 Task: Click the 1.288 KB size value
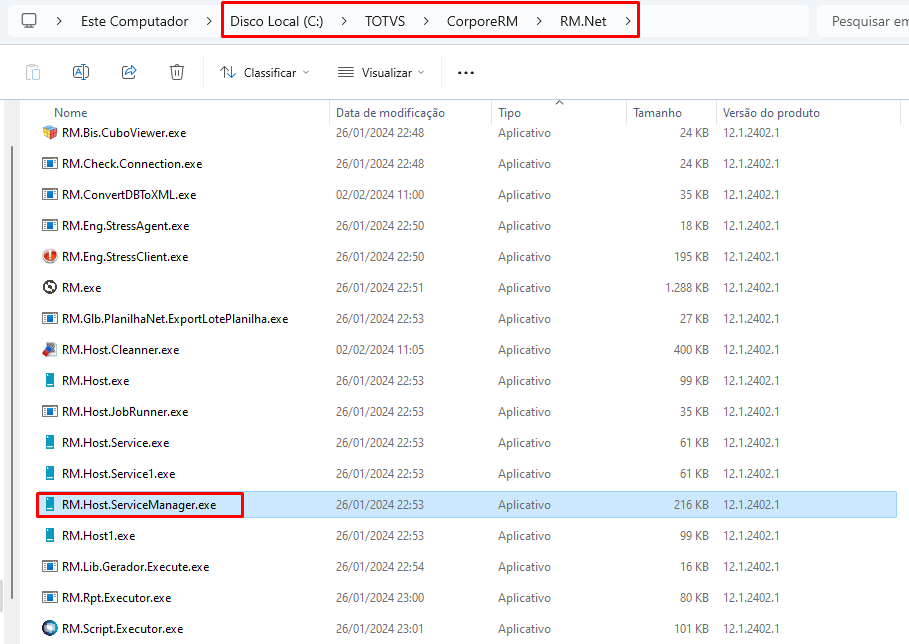[686, 288]
